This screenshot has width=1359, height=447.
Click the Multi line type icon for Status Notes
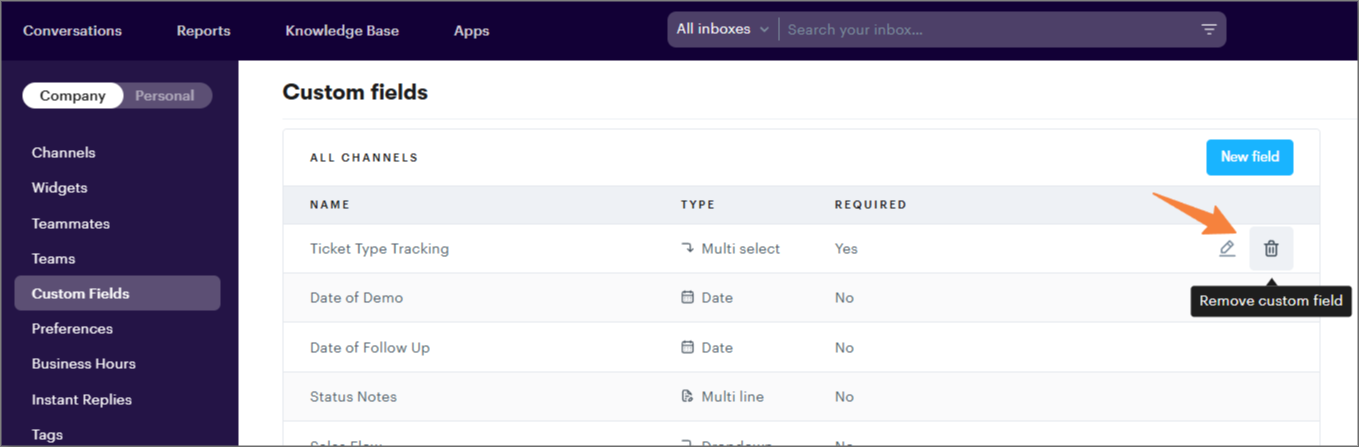(x=687, y=397)
